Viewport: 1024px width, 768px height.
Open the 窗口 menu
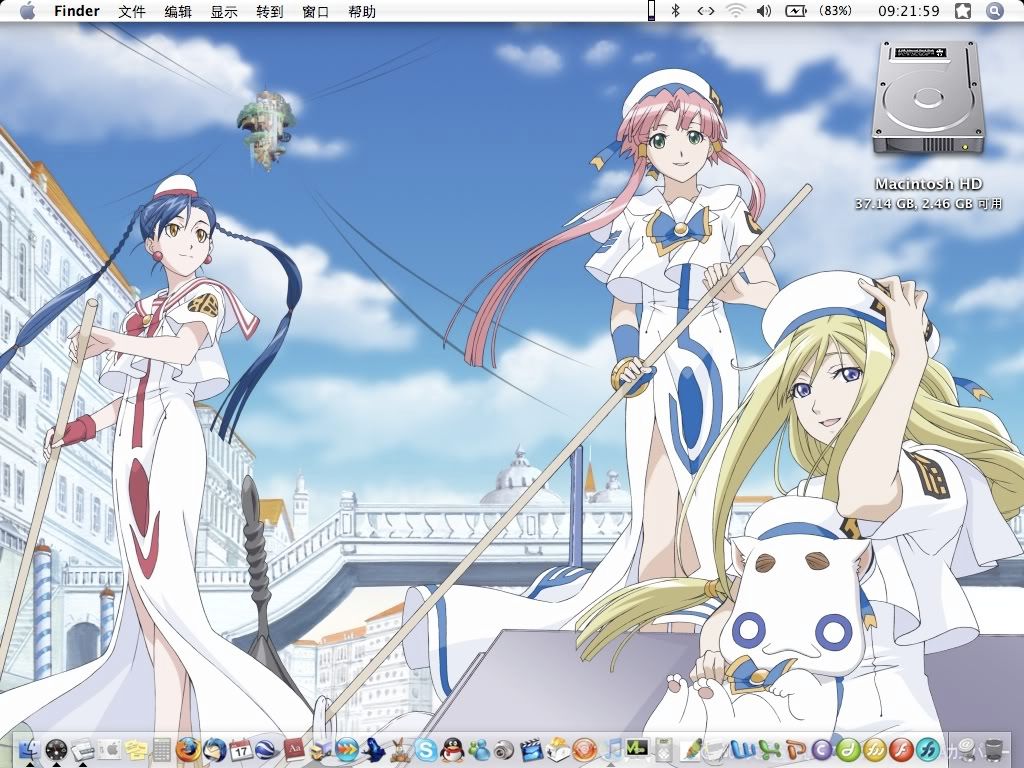tap(315, 11)
